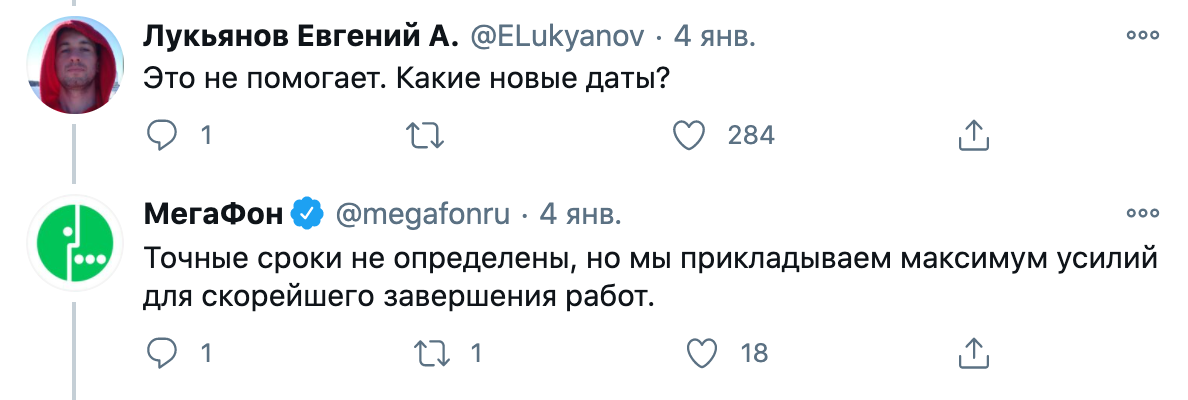Screen dimensions: 1188x400
Task: Open МегаФон's tweet timestamp 4 янв.
Action: tap(581, 215)
